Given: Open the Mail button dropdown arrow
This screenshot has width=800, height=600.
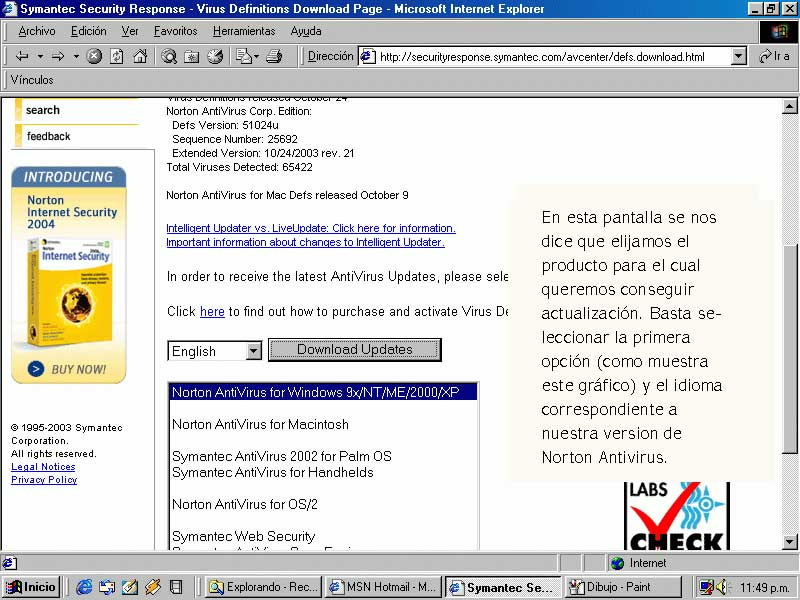Looking at the screenshot, I should 256,56.
